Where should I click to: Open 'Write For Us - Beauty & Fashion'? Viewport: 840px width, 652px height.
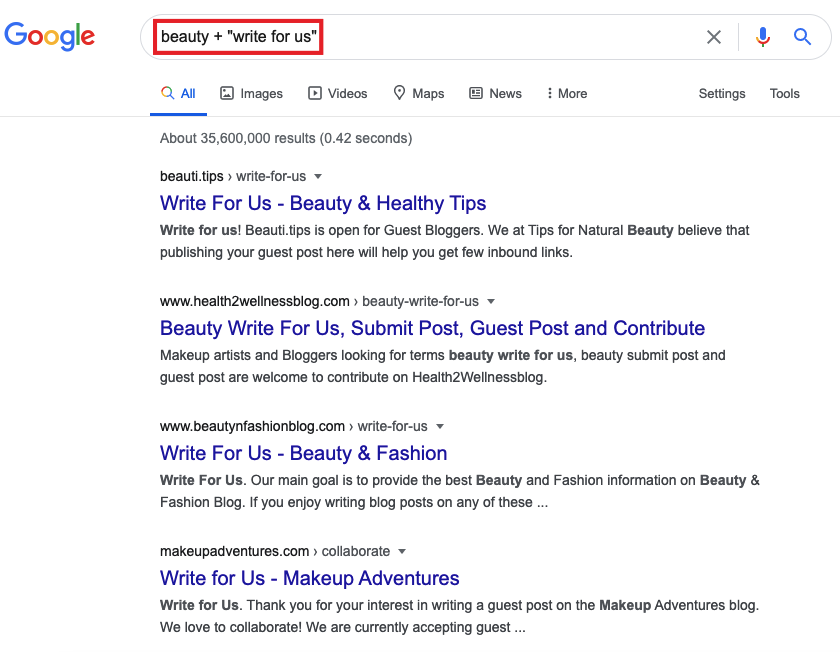coord(303,453)
